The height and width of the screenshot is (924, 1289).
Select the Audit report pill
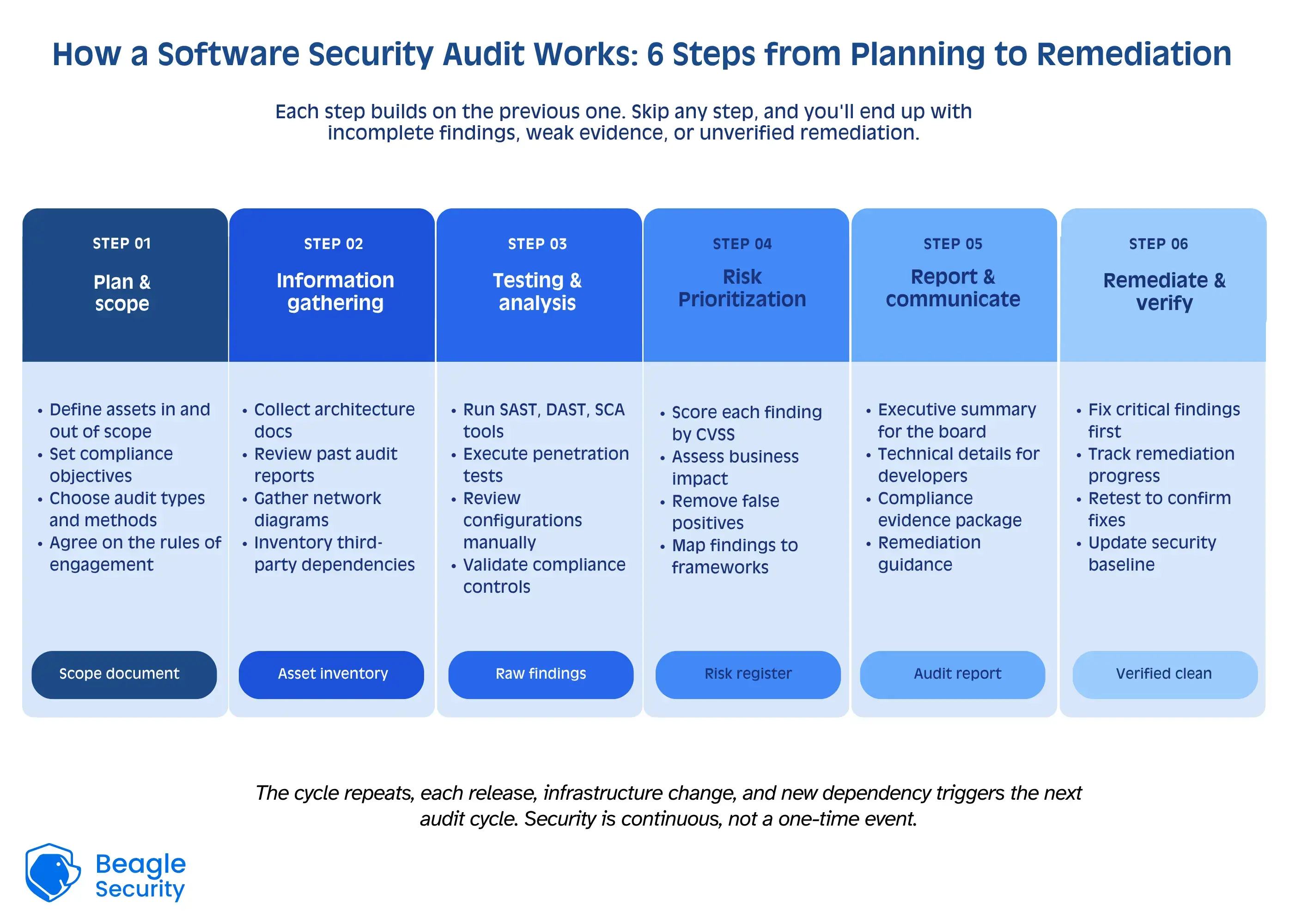click(x=953, y=675)
